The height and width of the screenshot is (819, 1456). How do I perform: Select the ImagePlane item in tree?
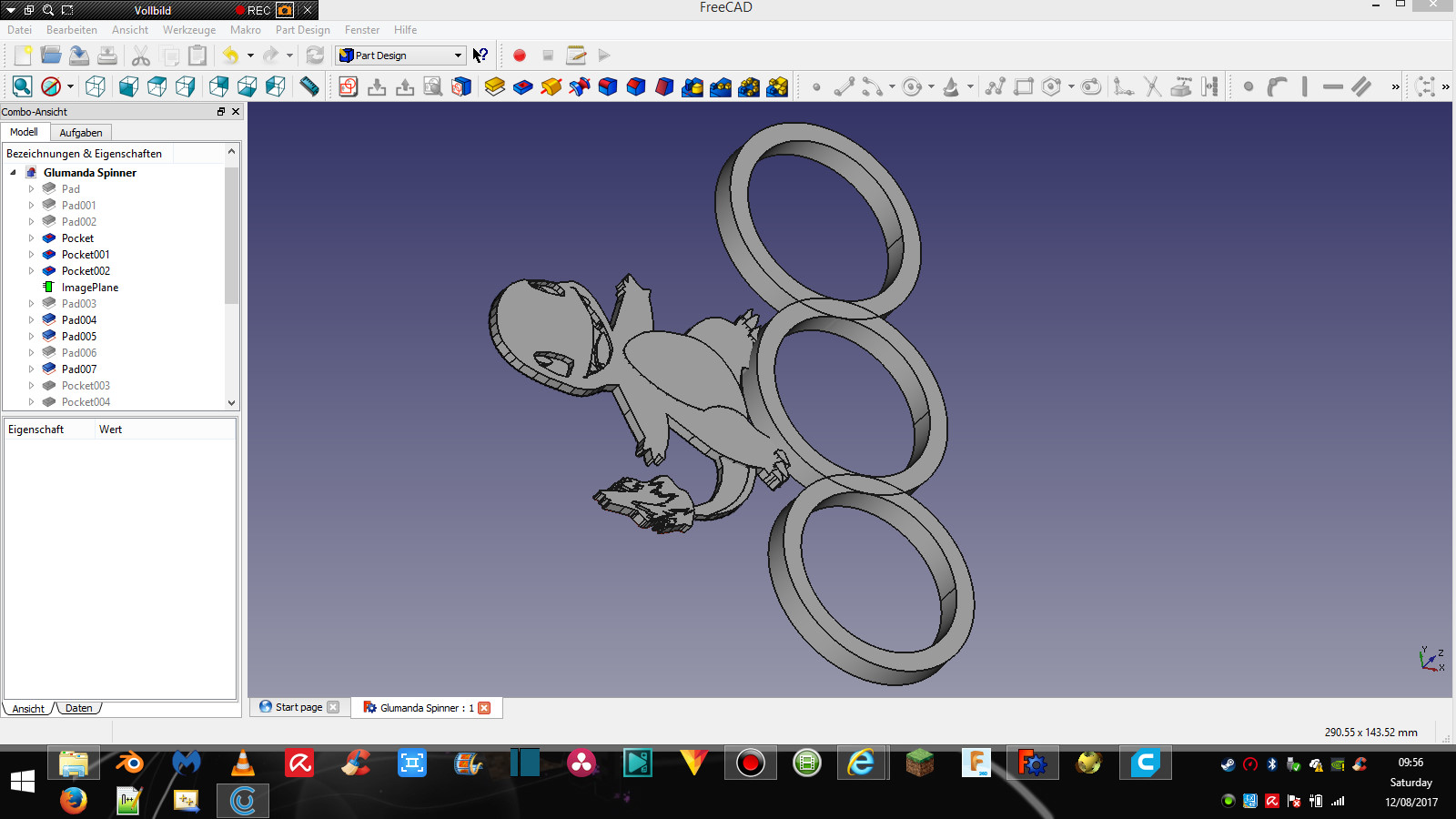pyautogui.click(x=89, y=288)
